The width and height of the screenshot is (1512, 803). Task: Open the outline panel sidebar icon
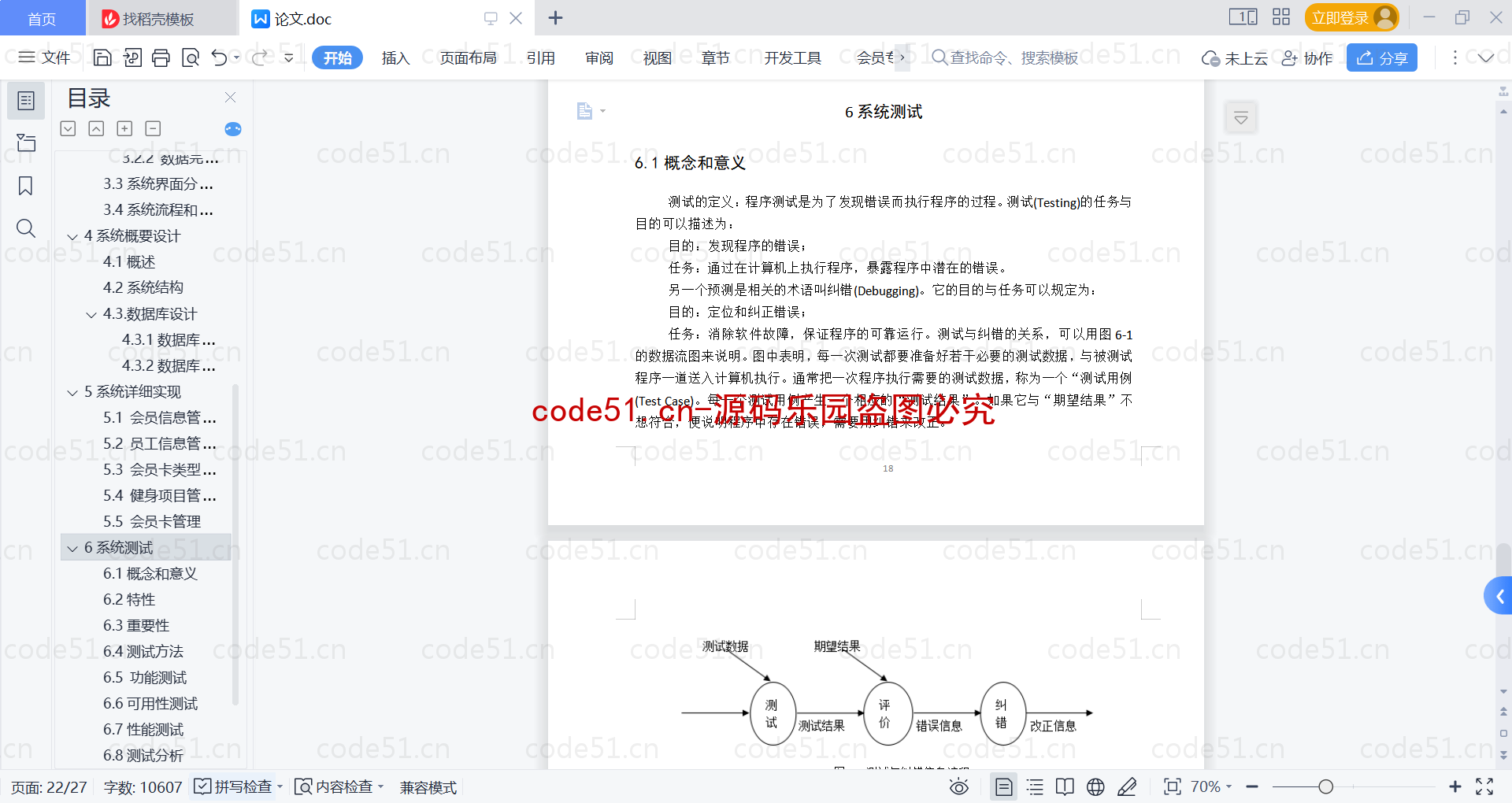(26, 101)
